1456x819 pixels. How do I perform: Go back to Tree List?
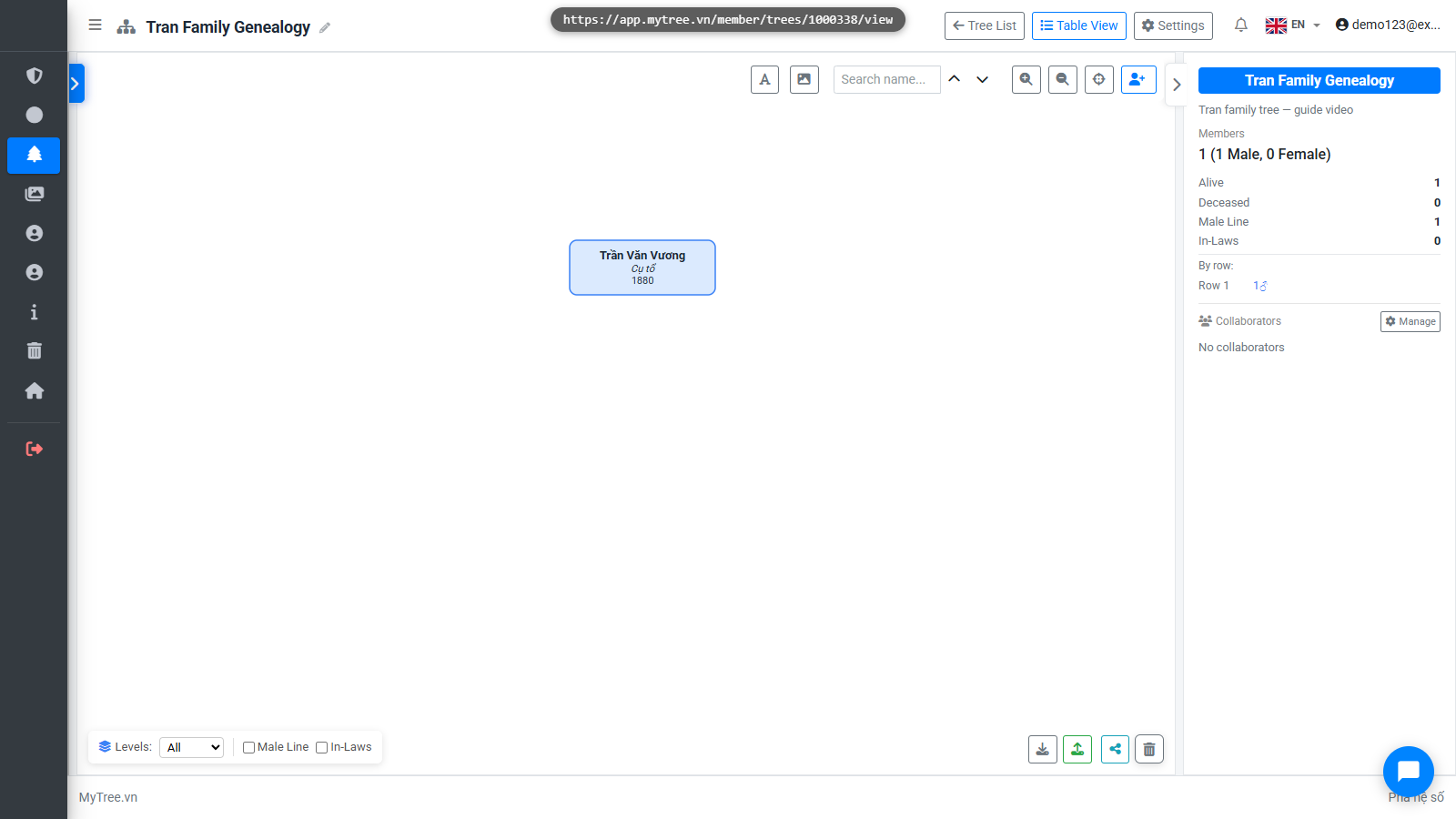click(985, 25)
